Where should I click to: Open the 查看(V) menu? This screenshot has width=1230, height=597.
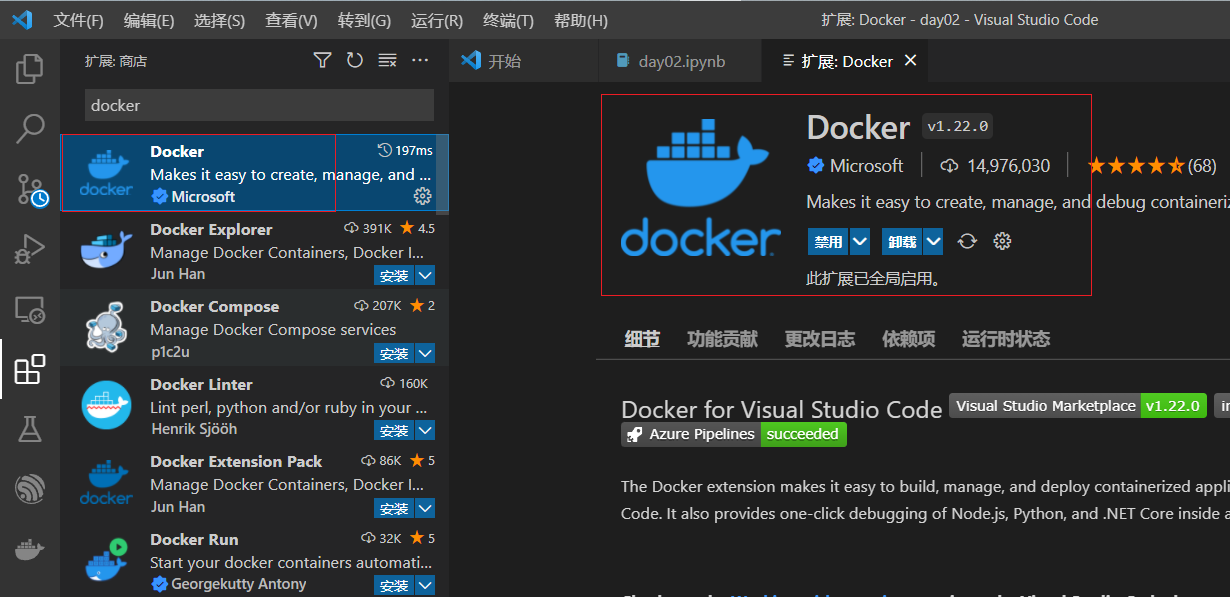coord(291,20)
